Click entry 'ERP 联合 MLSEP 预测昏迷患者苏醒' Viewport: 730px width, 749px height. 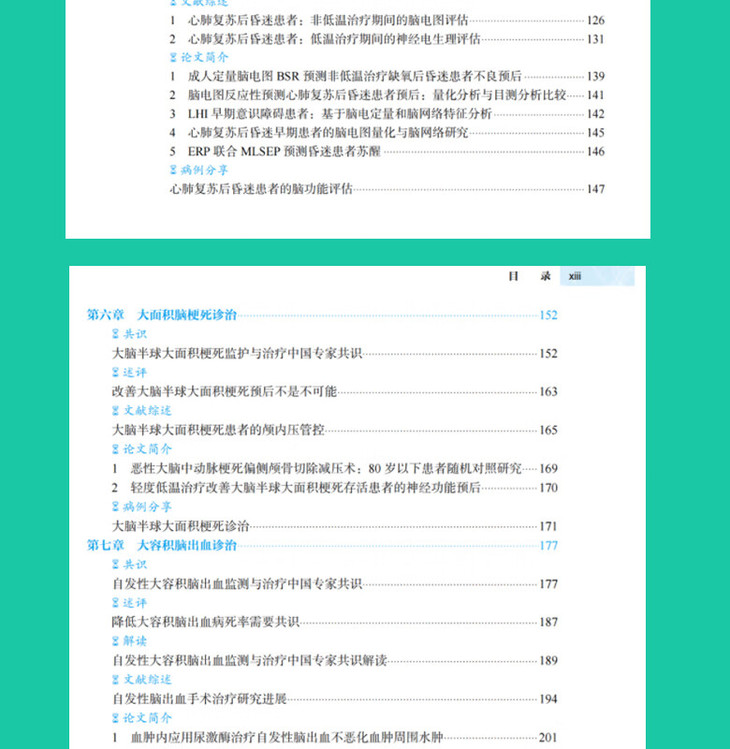[x=284, y=151]
